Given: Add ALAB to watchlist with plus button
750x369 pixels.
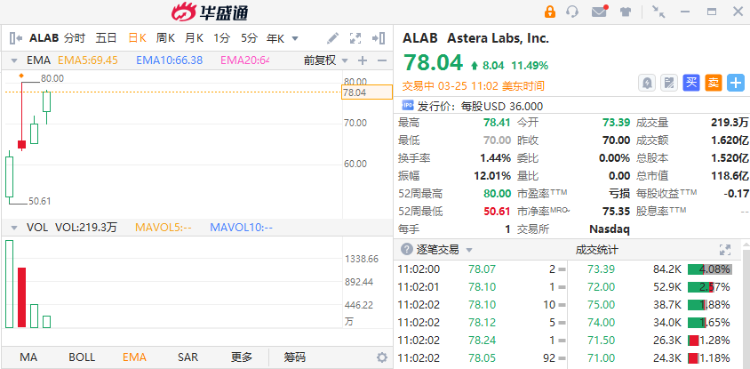Looking at the screenshot, I should [x=736, y=83].
